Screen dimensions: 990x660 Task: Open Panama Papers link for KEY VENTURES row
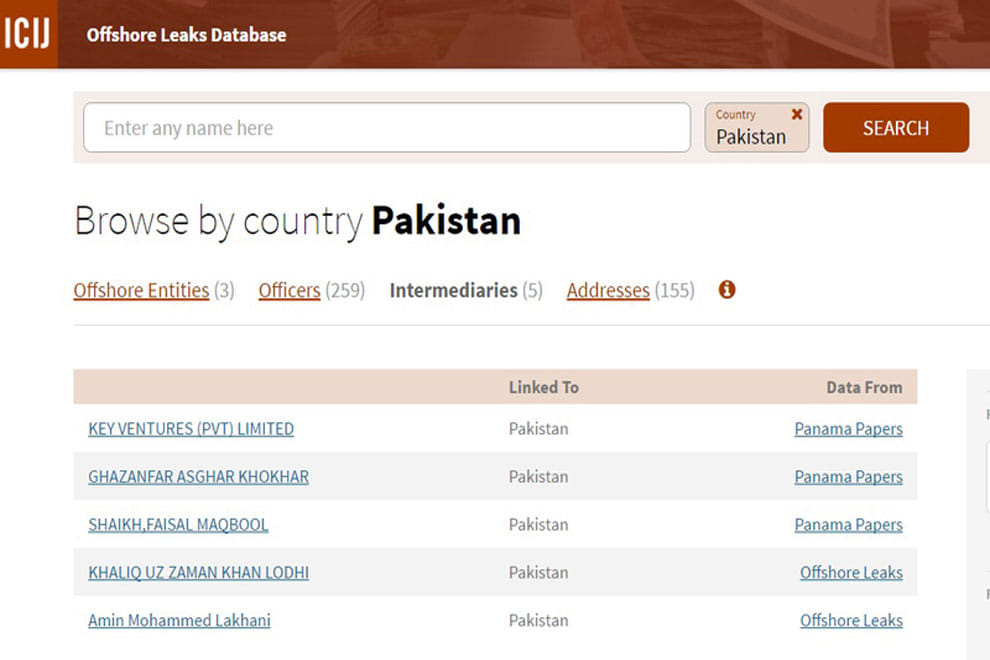point(849,429)
